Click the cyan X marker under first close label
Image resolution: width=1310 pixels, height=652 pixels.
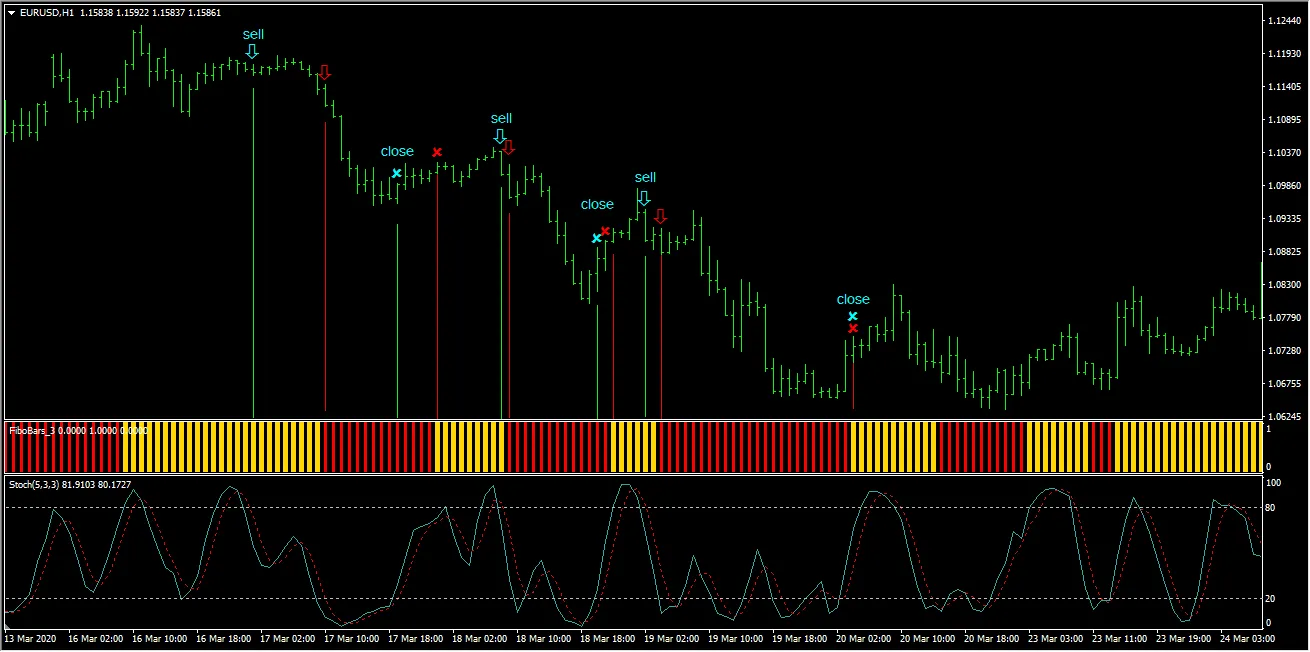(396, 173)
